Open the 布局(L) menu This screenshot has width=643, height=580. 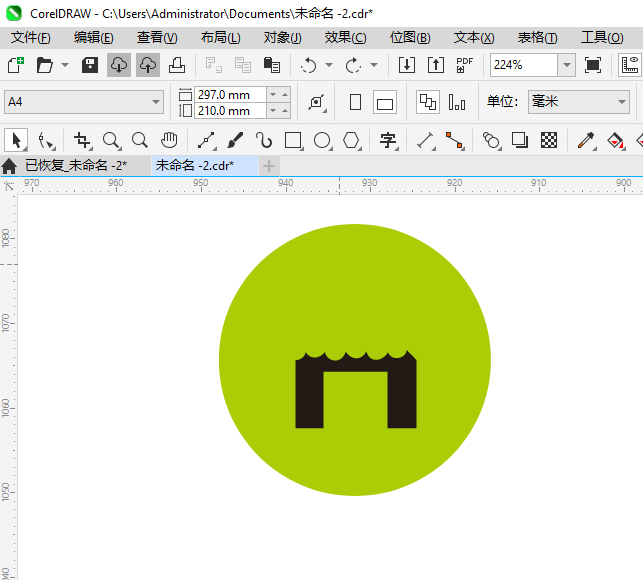point(221,38)
